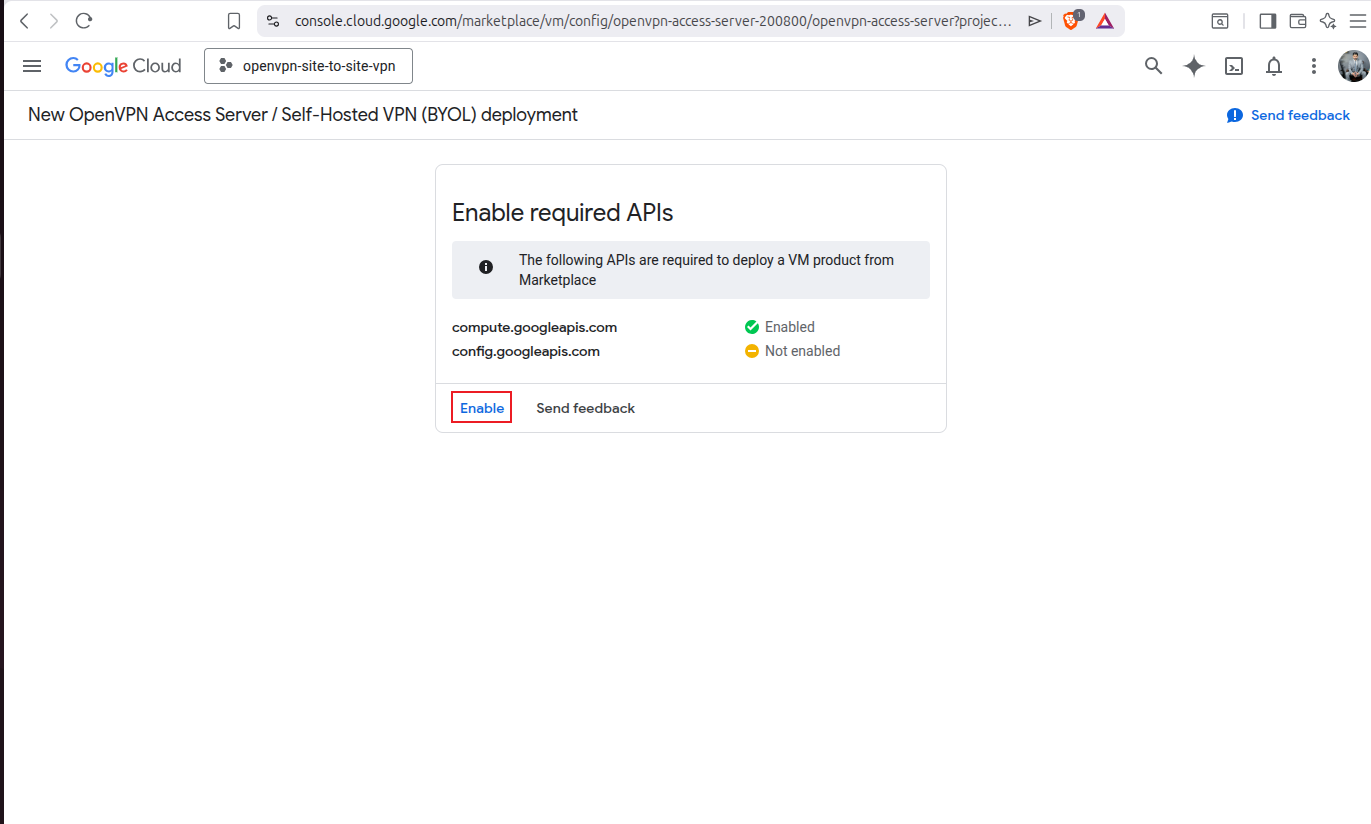Click the yellow Not enabled status icon
The width and height of the screenshot is (1371, 824).
point(752,351)
